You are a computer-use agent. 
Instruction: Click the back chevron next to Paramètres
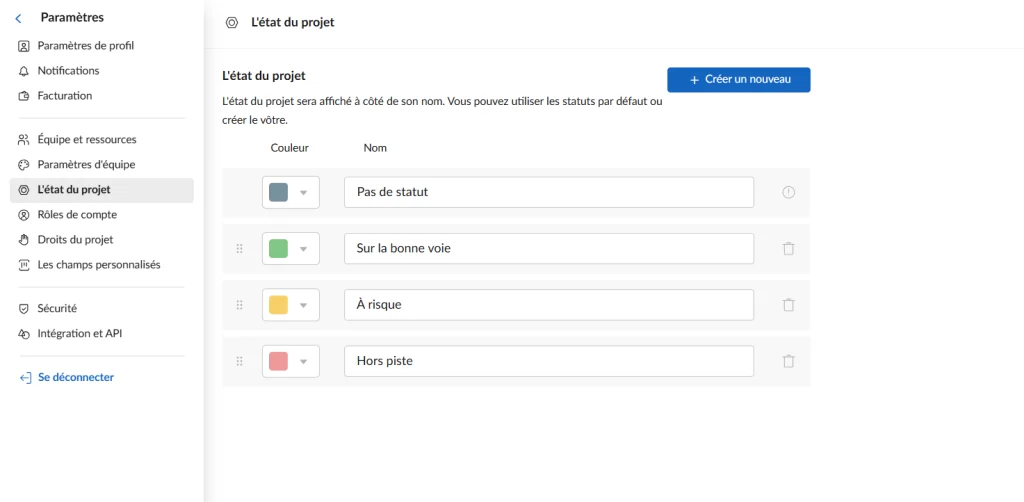[18, 19]
